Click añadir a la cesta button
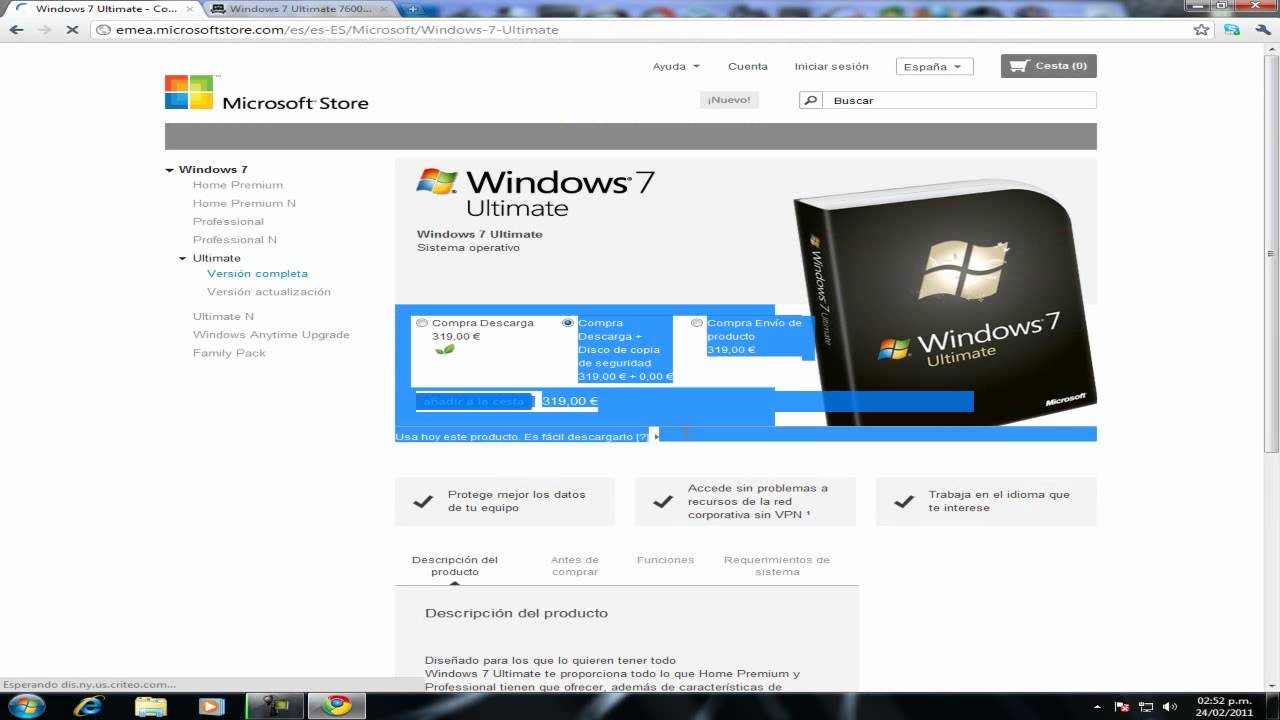The image size is (1280, 720). 475,401
